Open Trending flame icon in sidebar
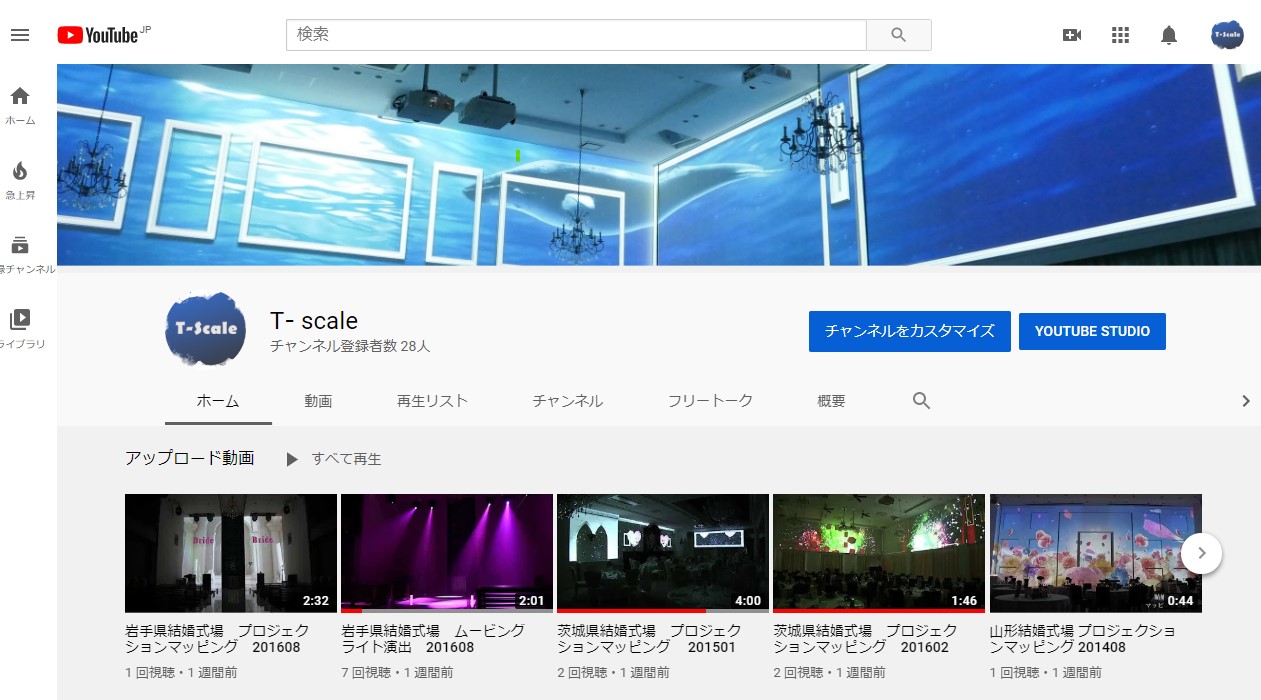Viewport: 1261px width, 700px height. (20, 179)
